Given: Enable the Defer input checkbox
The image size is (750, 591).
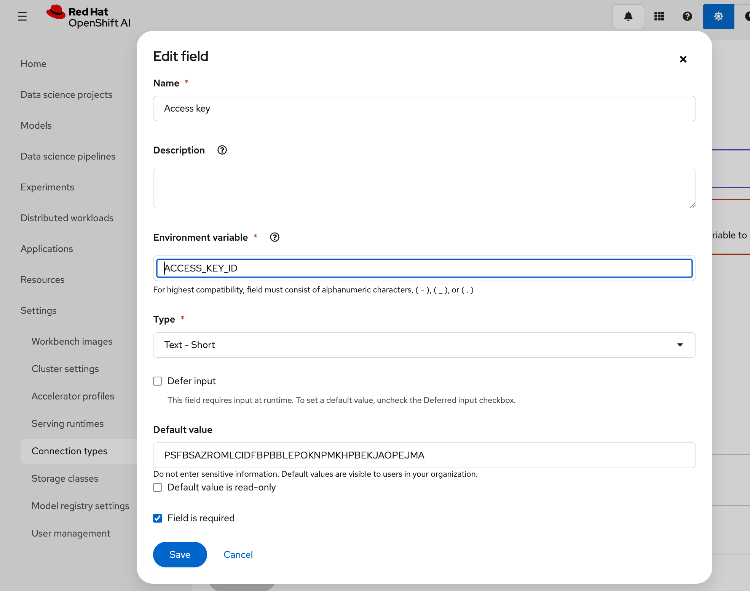Looking at the screenshot, I should [x=158, y=381].
